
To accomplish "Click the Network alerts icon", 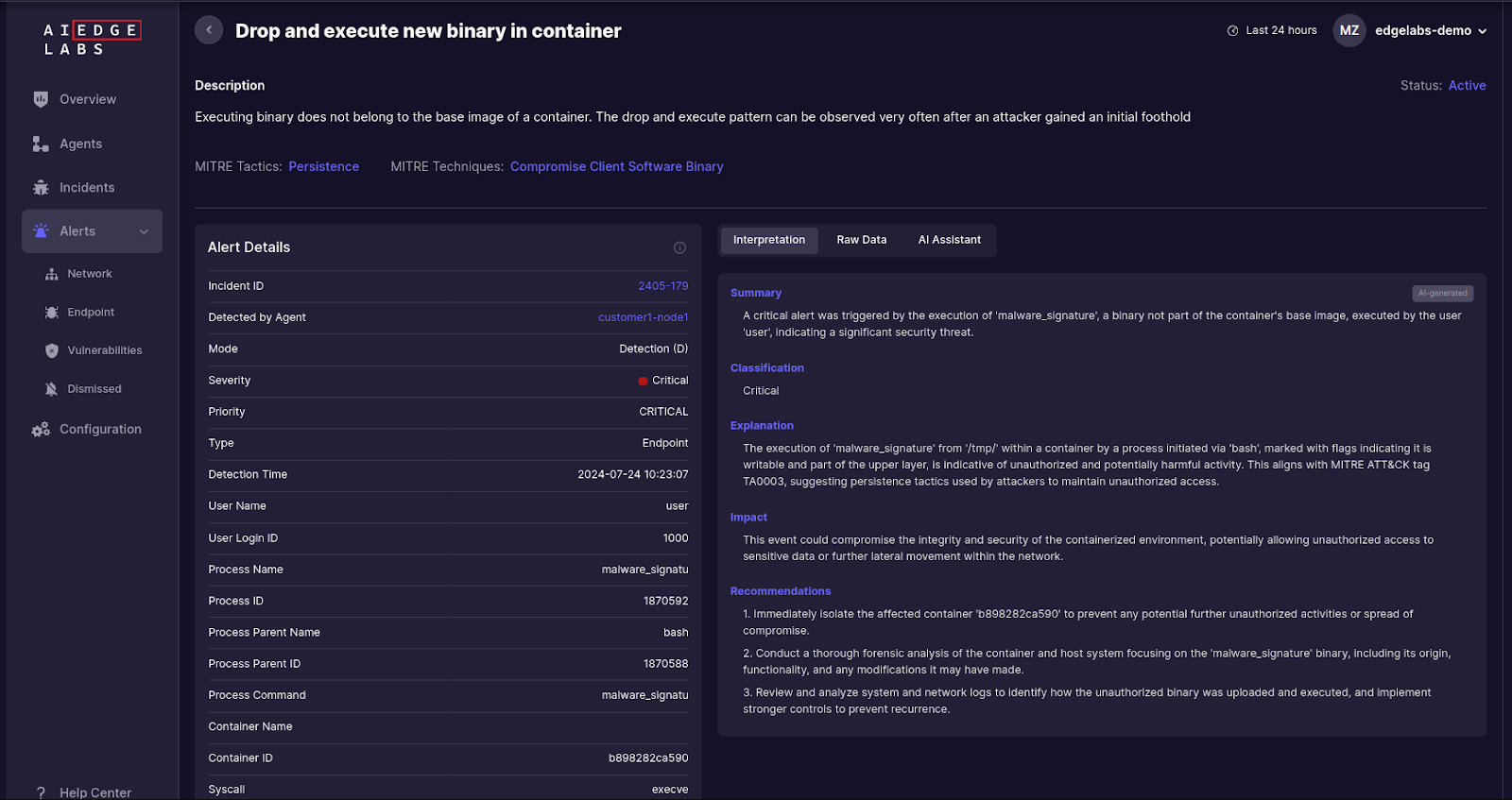I will coord(52,274).
